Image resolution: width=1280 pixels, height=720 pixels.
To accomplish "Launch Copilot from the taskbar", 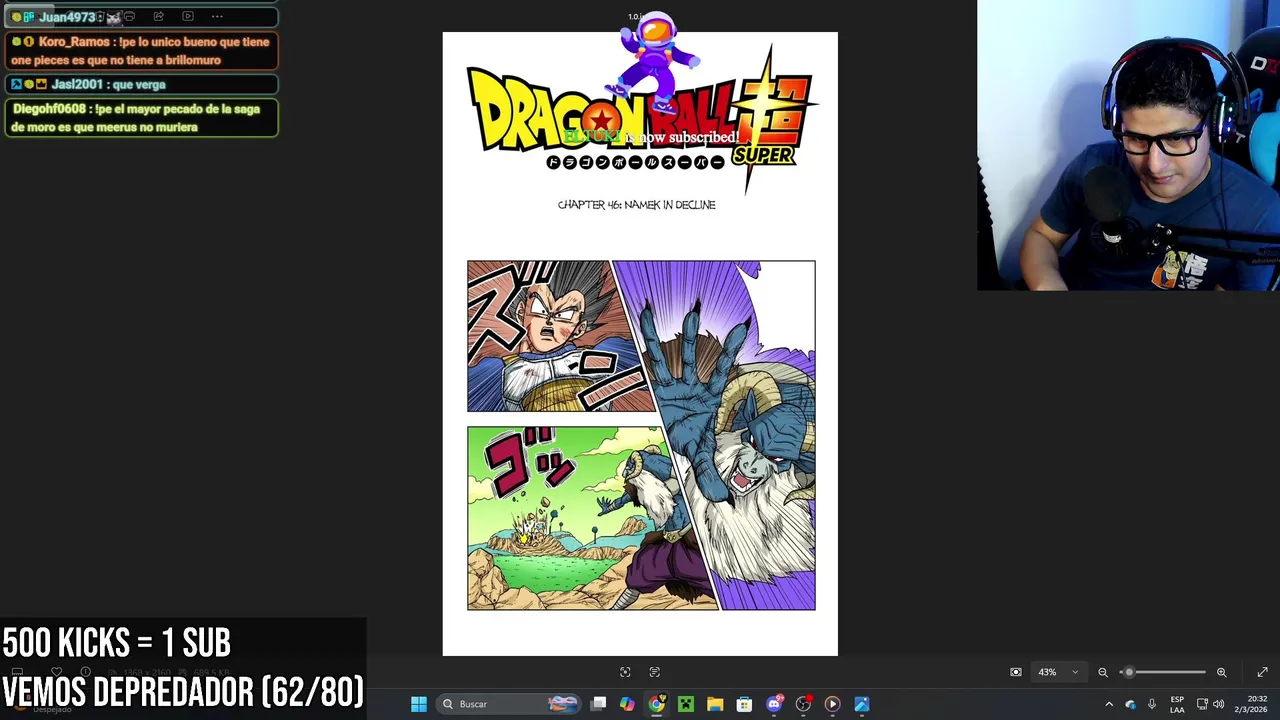I will point(627,704).
